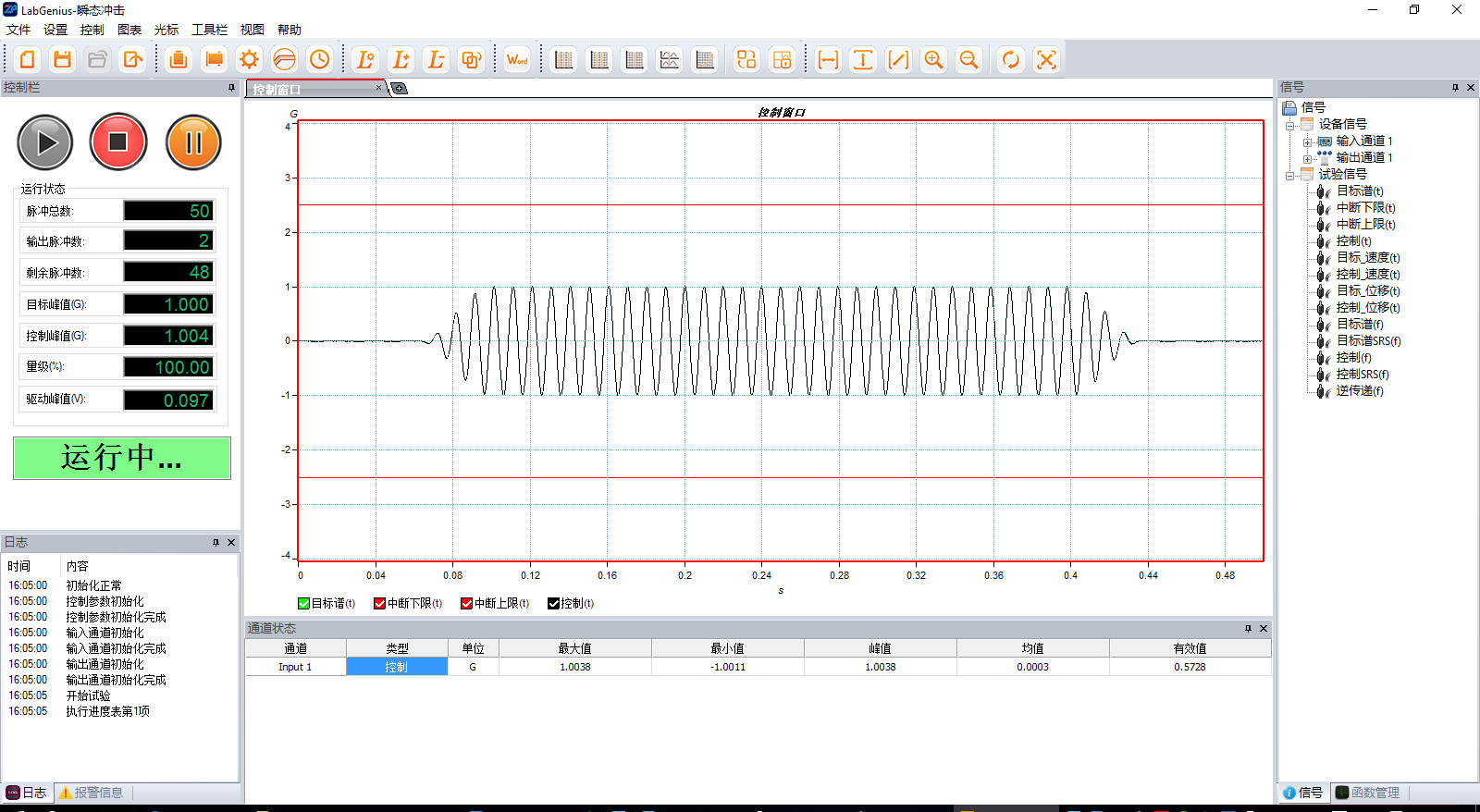Click the diagonal auto-scale both axes icon

point(898,60)
